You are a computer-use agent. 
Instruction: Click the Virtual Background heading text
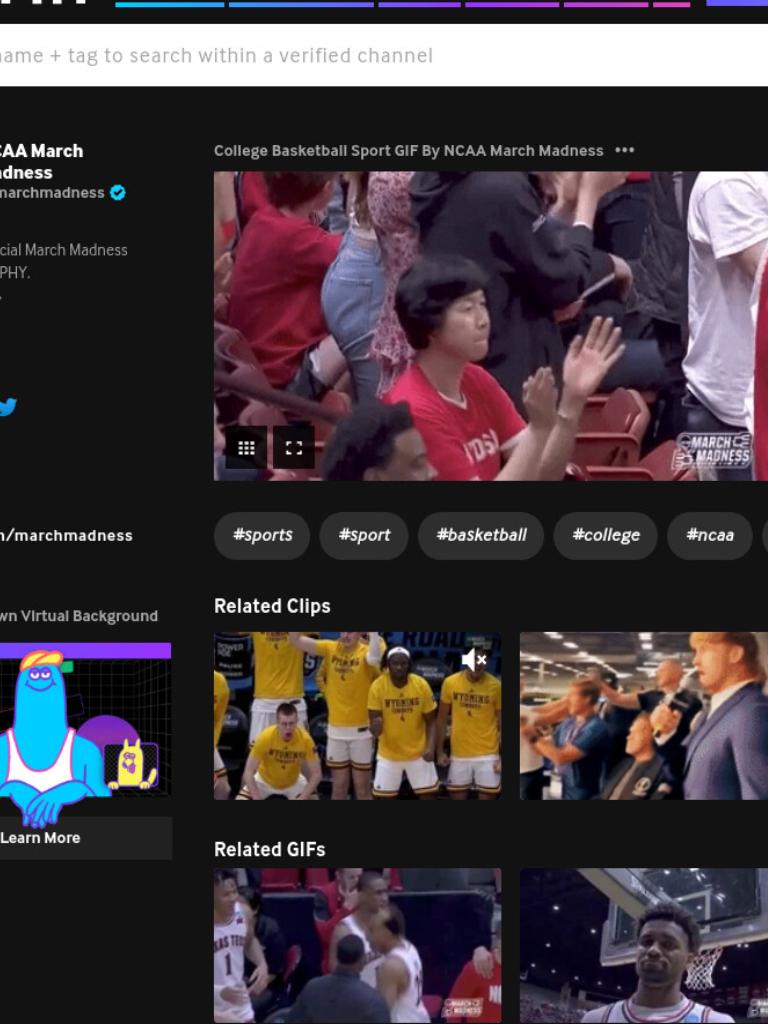pyautogui.click(x=79, y=616)
